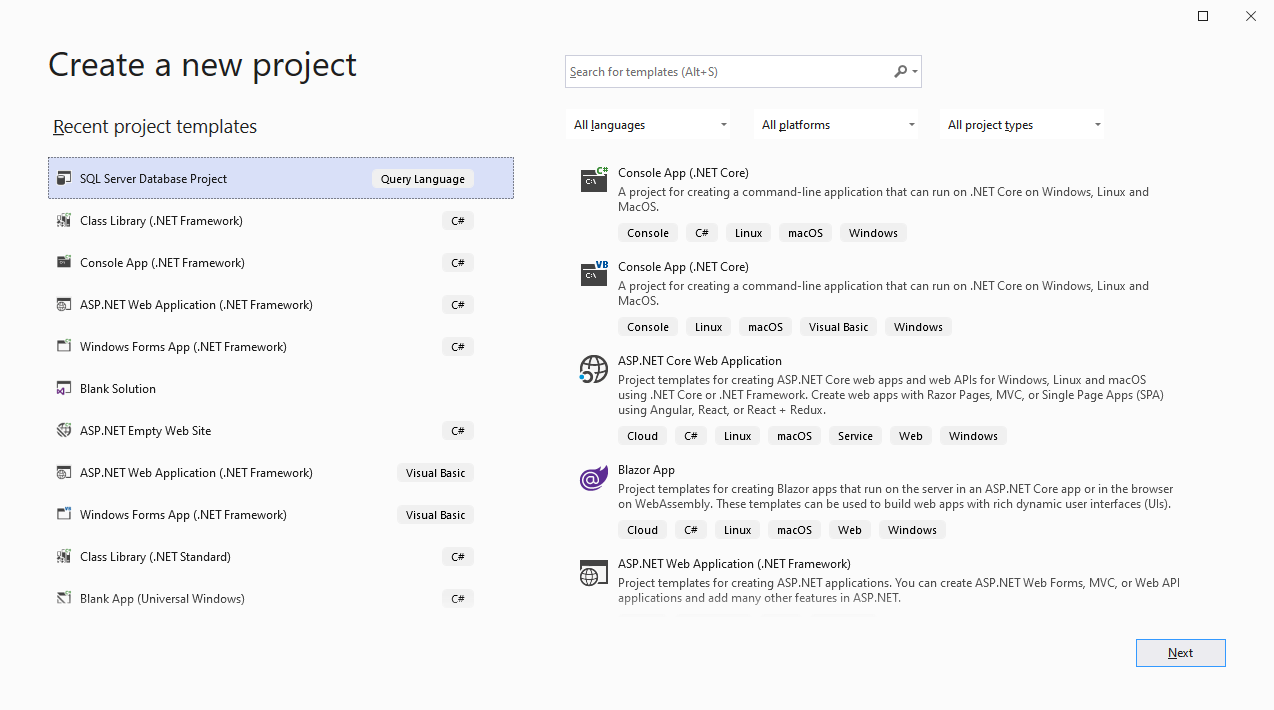Image resolution: width=1274 pixels, height=710 pixels.
Task: Click the Visual Basic tag on Windows Forms App
Action: click(436, 515)
